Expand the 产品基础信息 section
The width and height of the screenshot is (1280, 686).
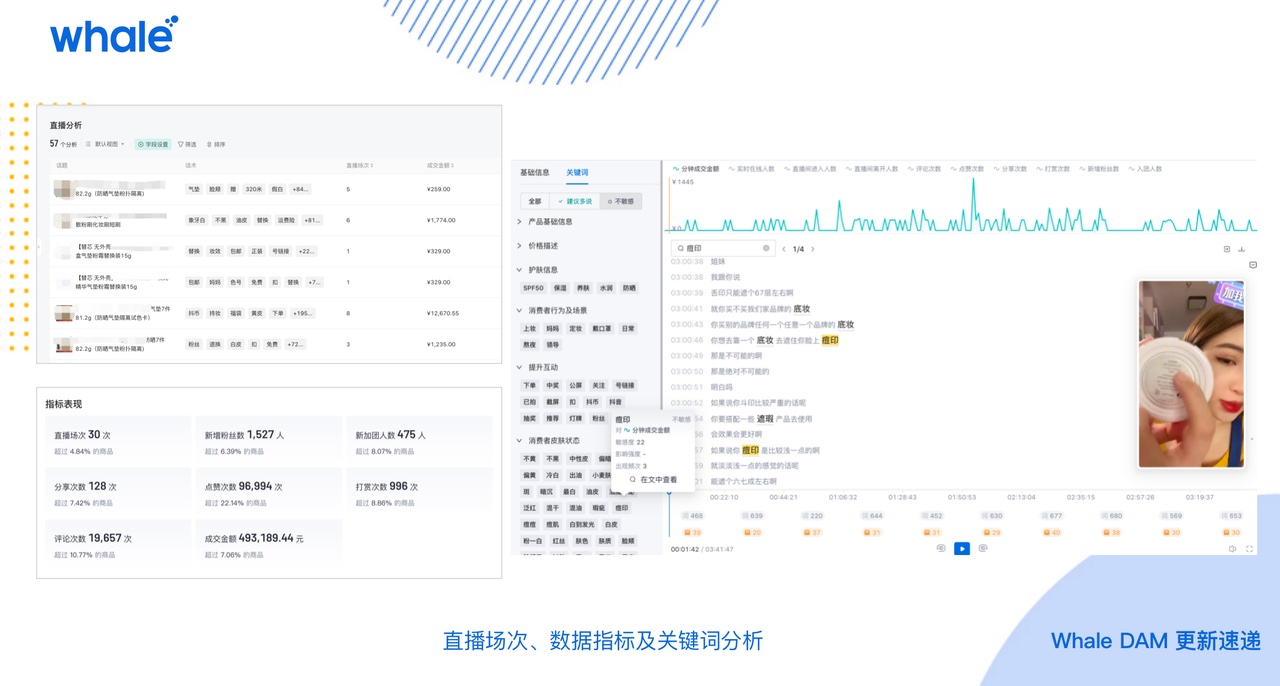click(x=549, y=222)
